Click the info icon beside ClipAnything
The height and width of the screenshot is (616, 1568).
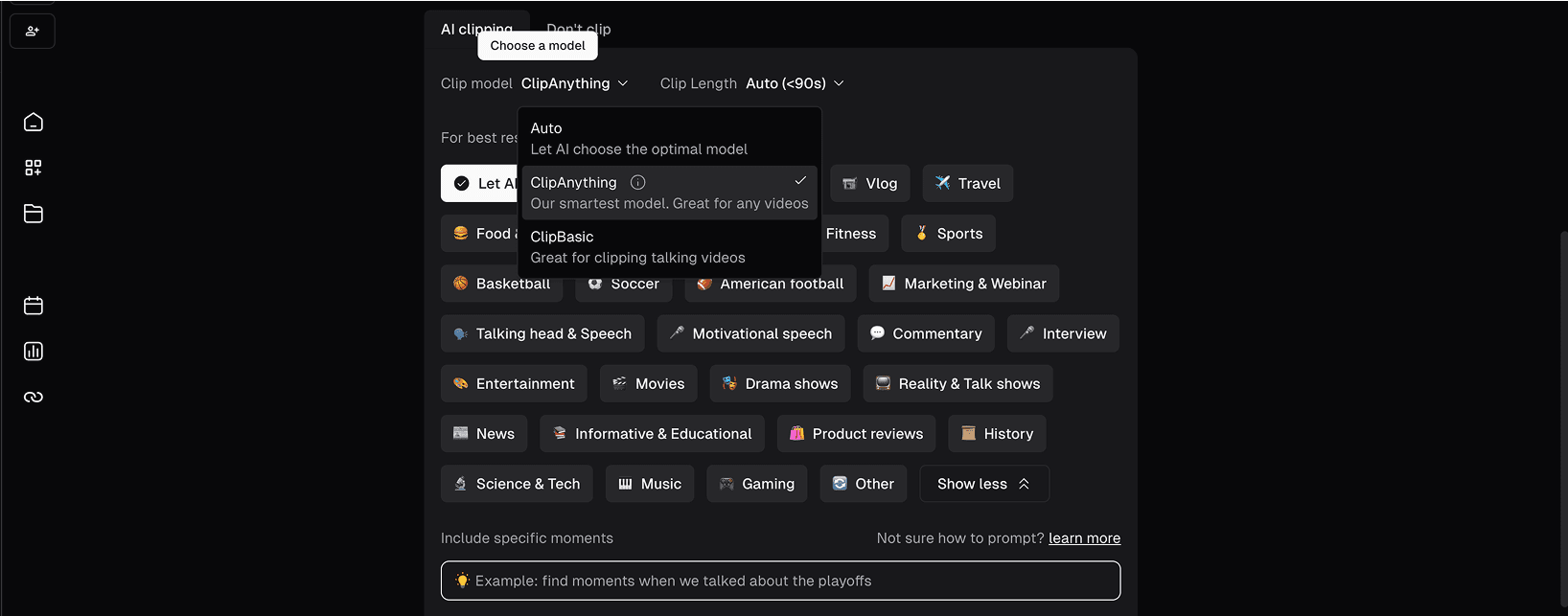coord(637,182)
